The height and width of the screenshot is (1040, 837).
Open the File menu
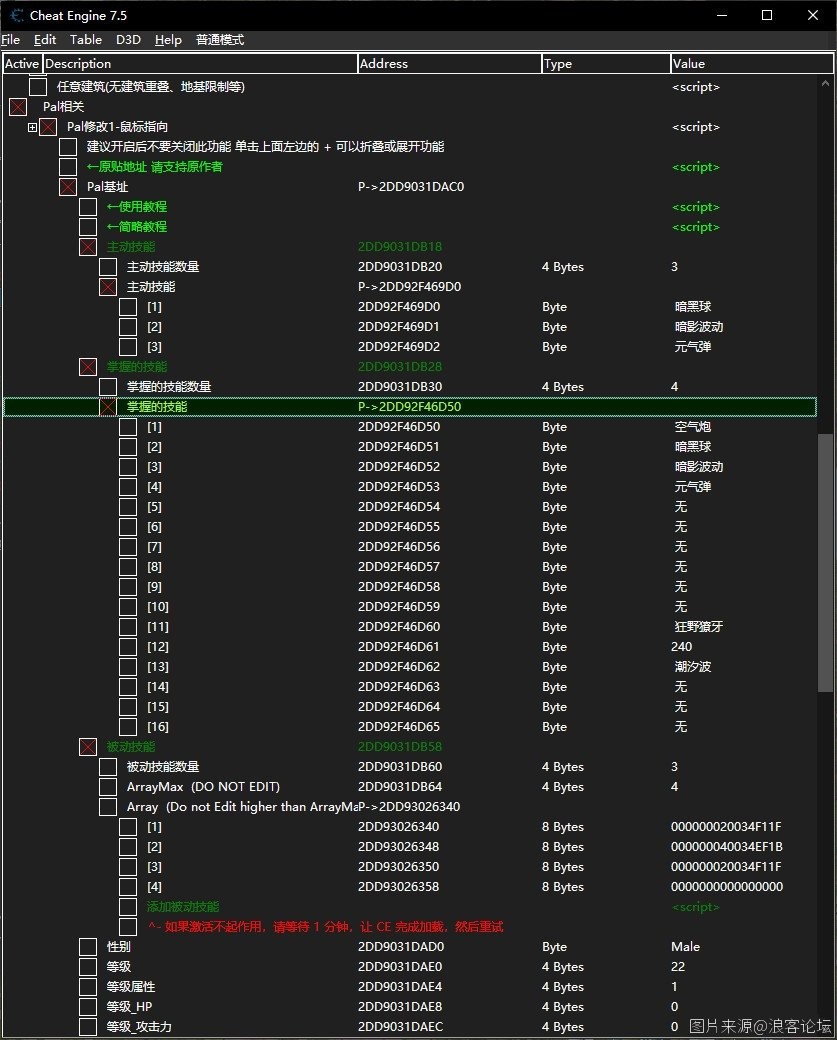tap(11, 40)
